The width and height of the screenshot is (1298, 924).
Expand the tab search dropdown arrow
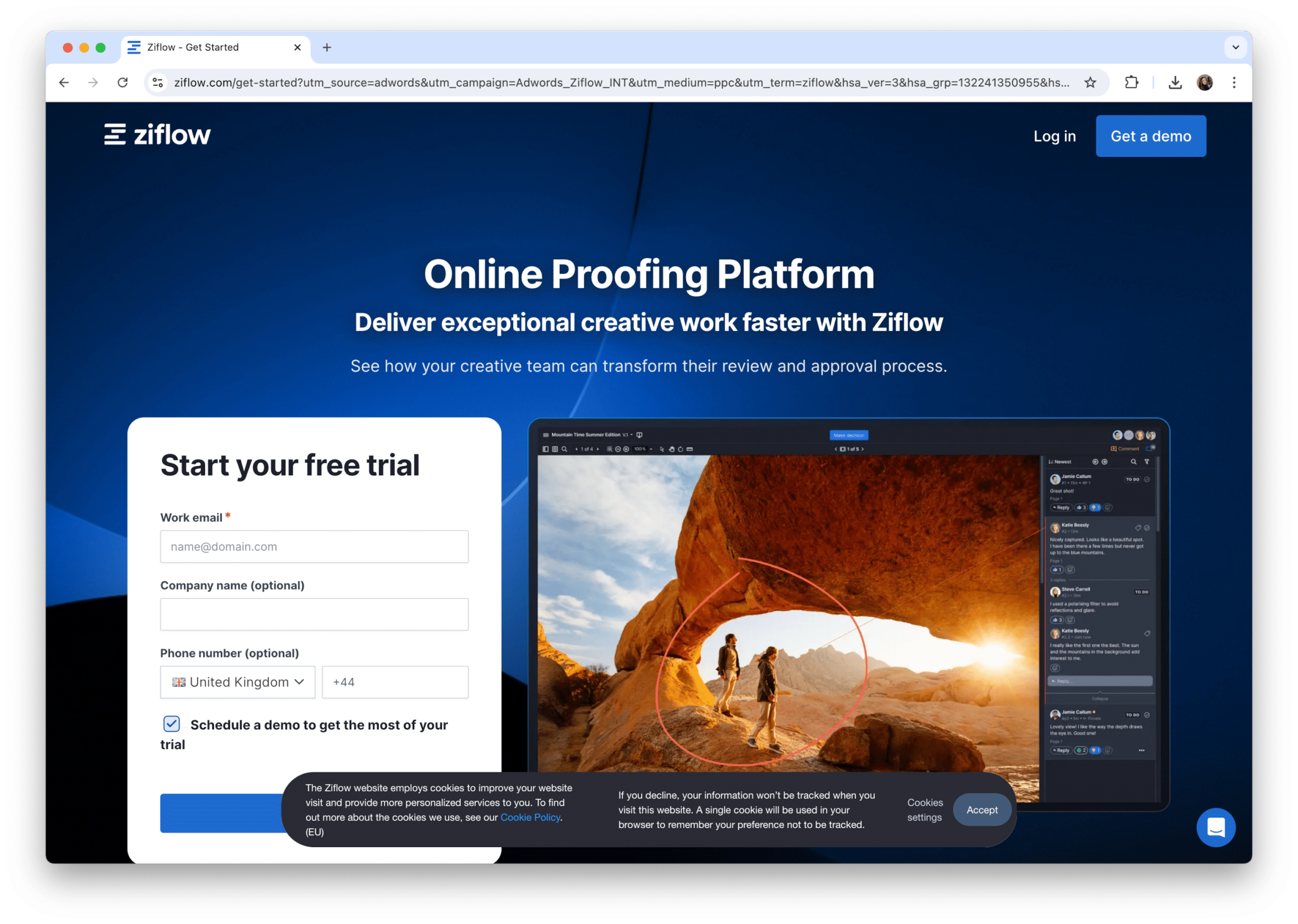1236,47
